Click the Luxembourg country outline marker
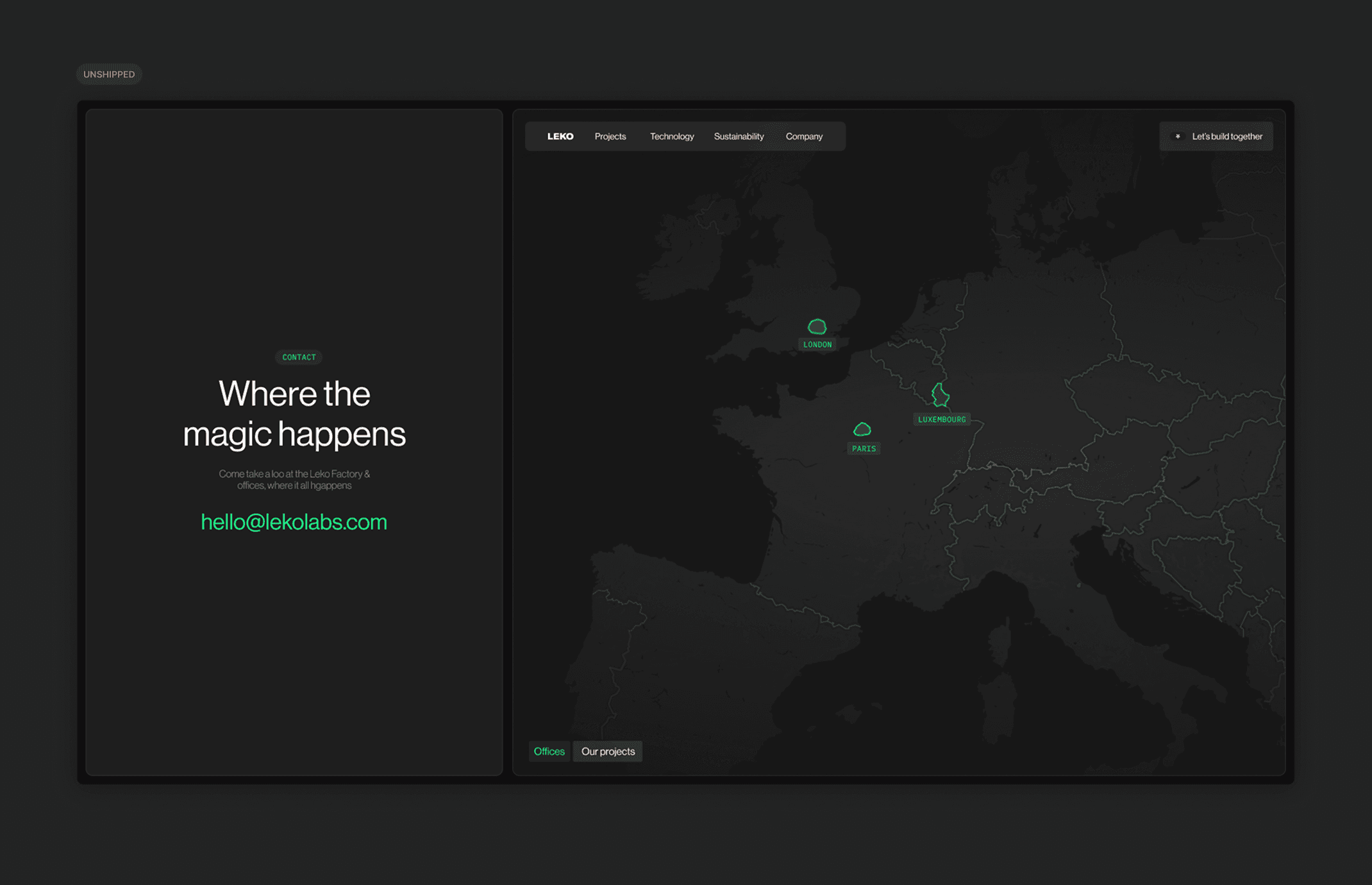 tap(940, 395)
